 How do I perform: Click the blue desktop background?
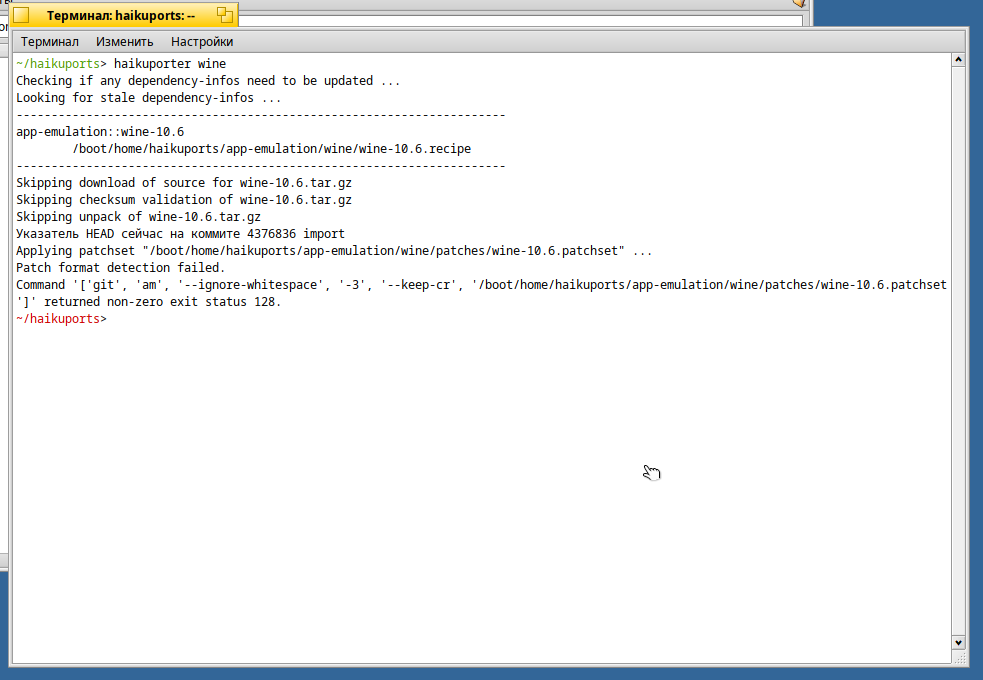point(896,13)
